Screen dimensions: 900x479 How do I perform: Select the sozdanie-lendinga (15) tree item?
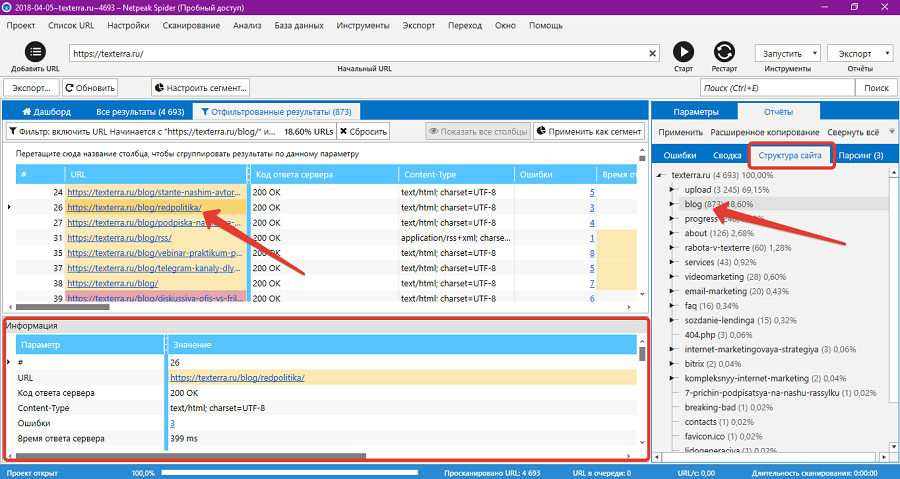point(740,320)
